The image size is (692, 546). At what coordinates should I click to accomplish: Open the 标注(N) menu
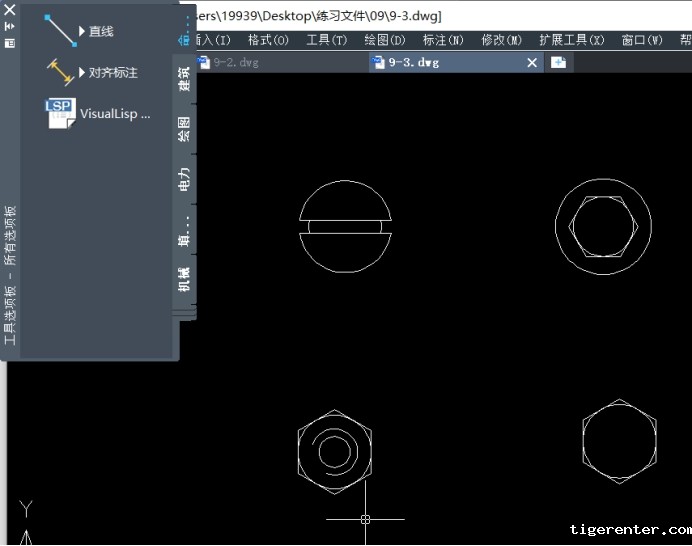[x=442, y=40]
